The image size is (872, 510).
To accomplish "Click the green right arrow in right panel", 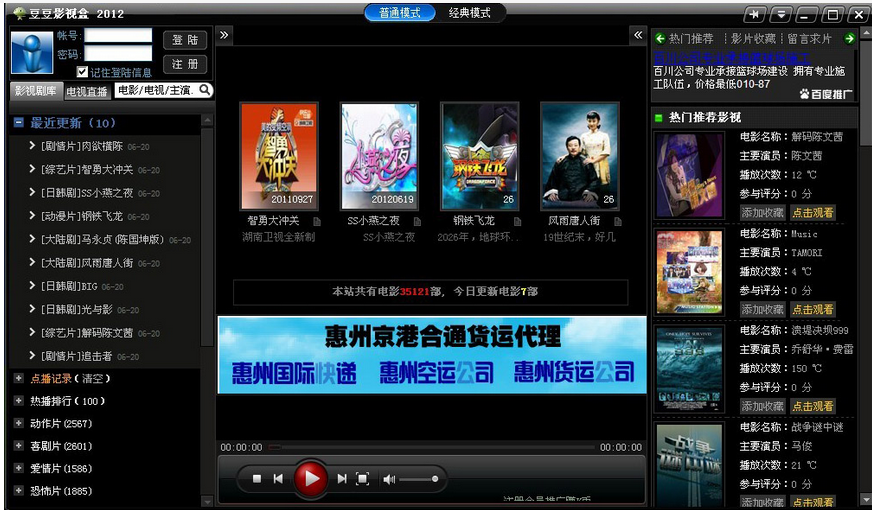I will [849, 38].
